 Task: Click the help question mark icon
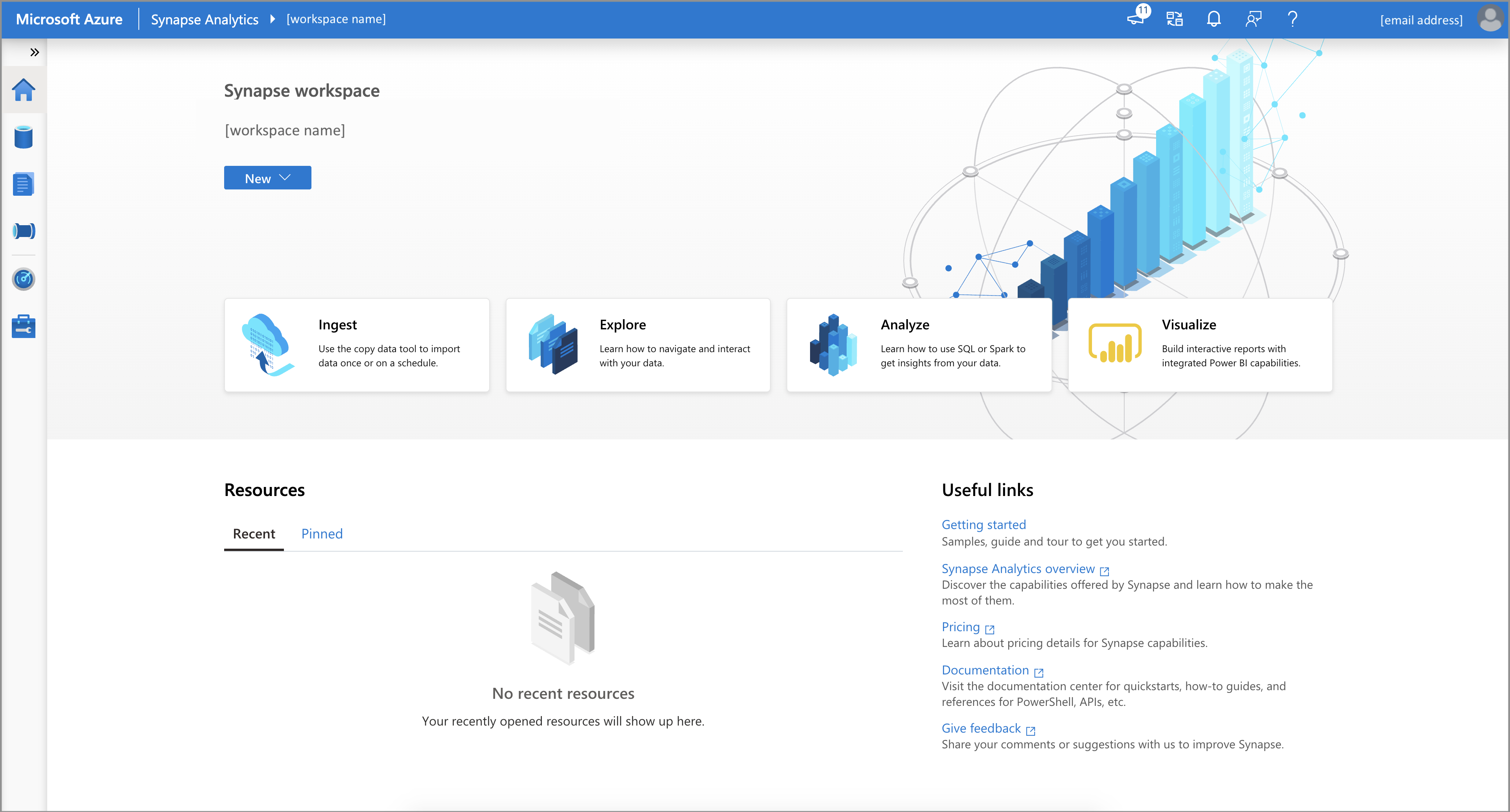1292,18
